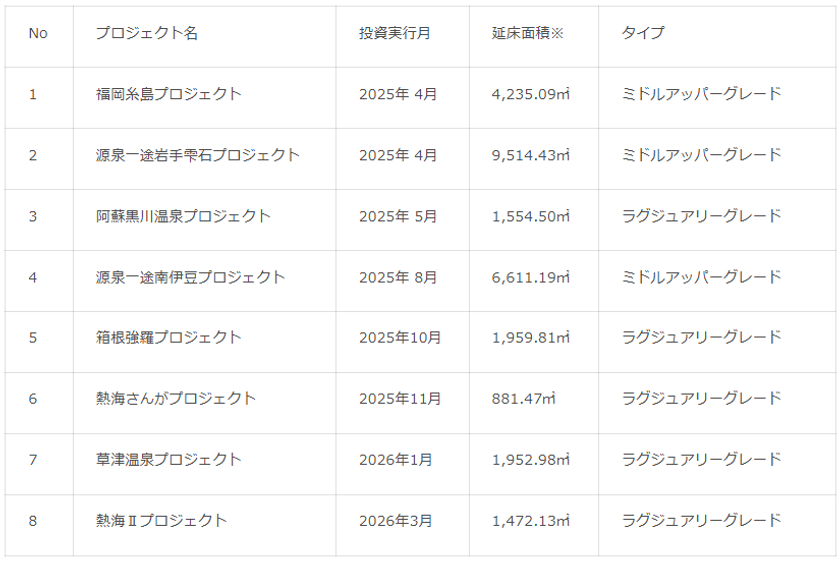Click the 投資実行月 column header
The image size is (840, 562).
click(x=395, y=33)
